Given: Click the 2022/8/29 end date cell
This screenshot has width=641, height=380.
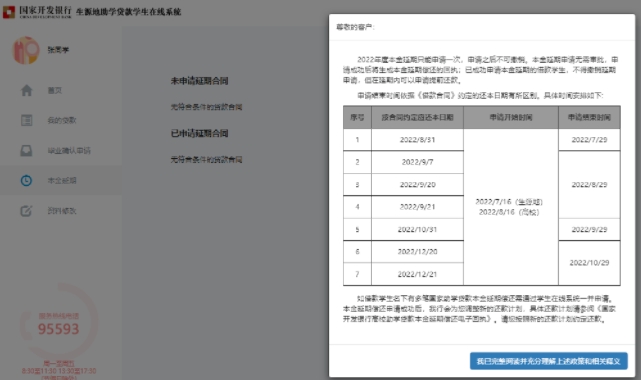Looking at the screenshot, I should tap(589, 185).
